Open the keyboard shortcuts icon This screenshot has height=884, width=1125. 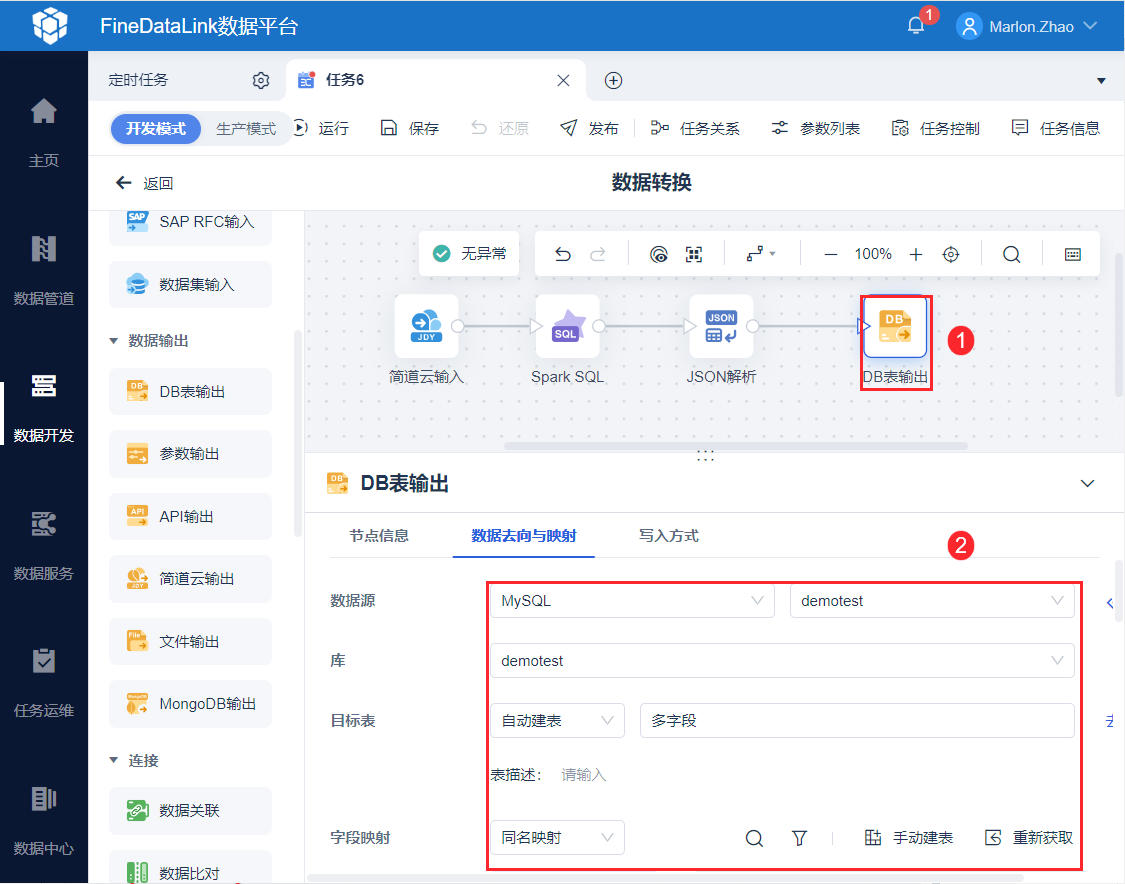pos(1073,254)
